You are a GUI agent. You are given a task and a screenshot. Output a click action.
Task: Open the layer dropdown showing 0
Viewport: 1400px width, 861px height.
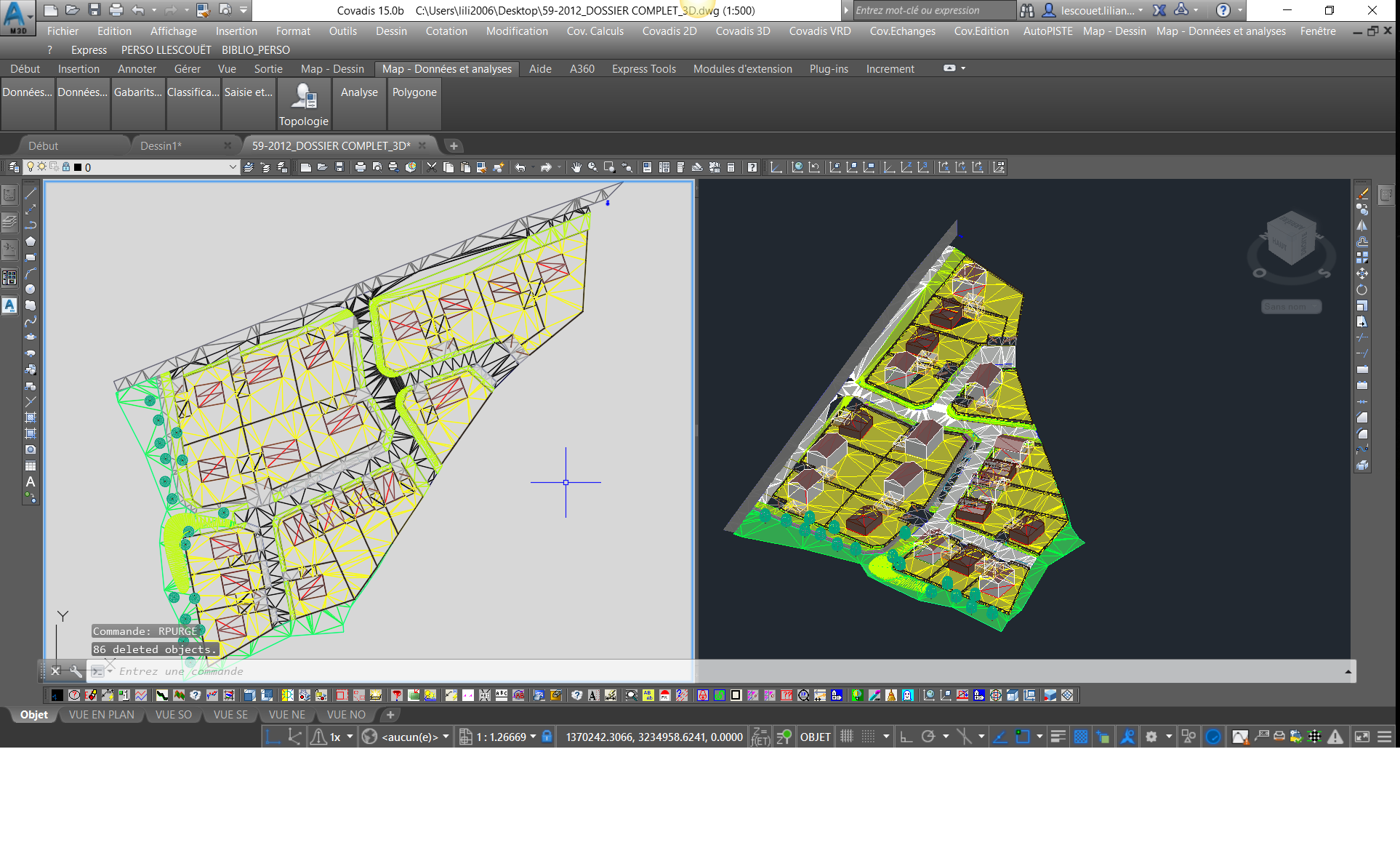(232, 167)
